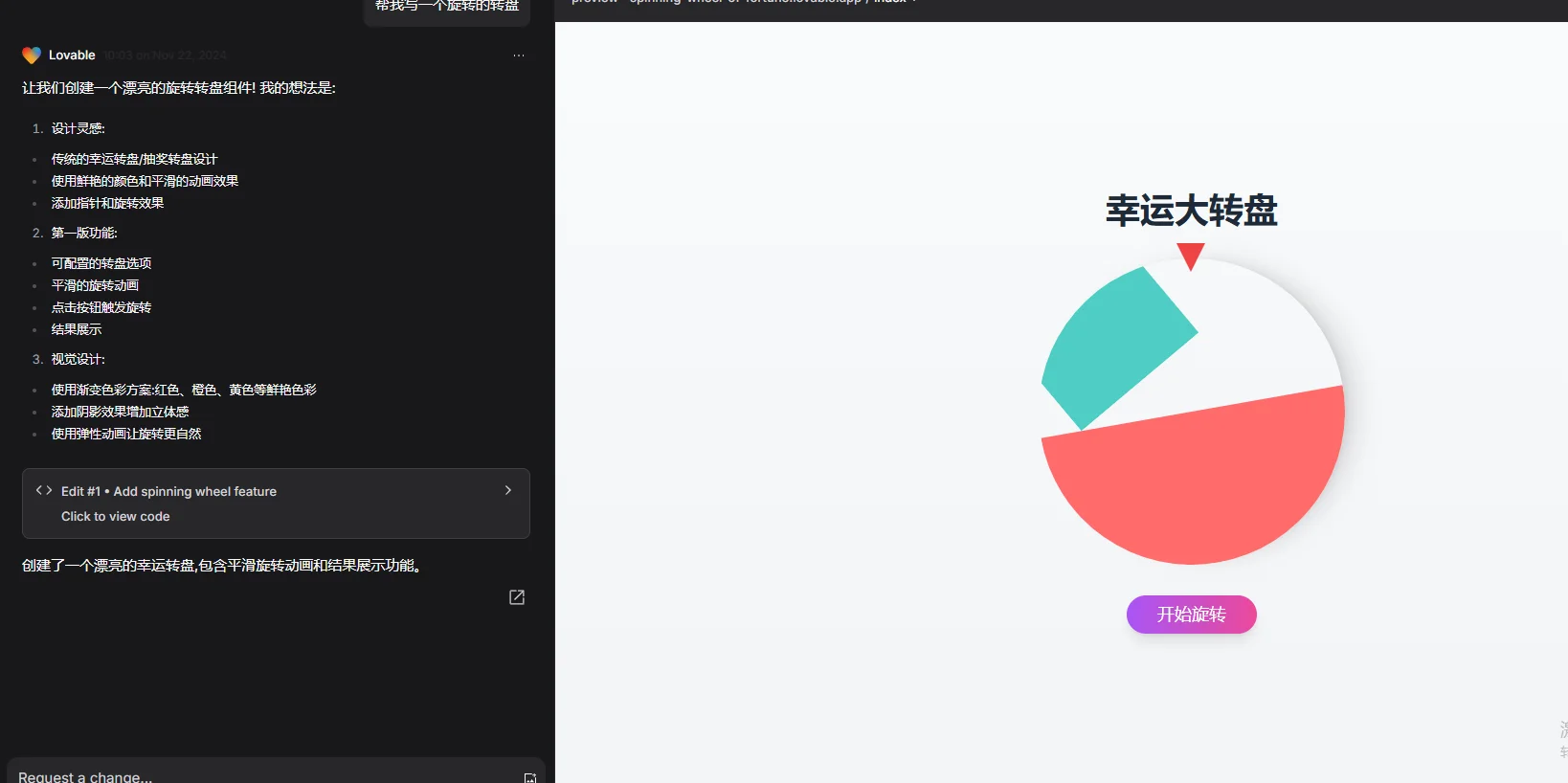Click 'Click to view code' link
The image size is (1568, 783).
[116, 516]
